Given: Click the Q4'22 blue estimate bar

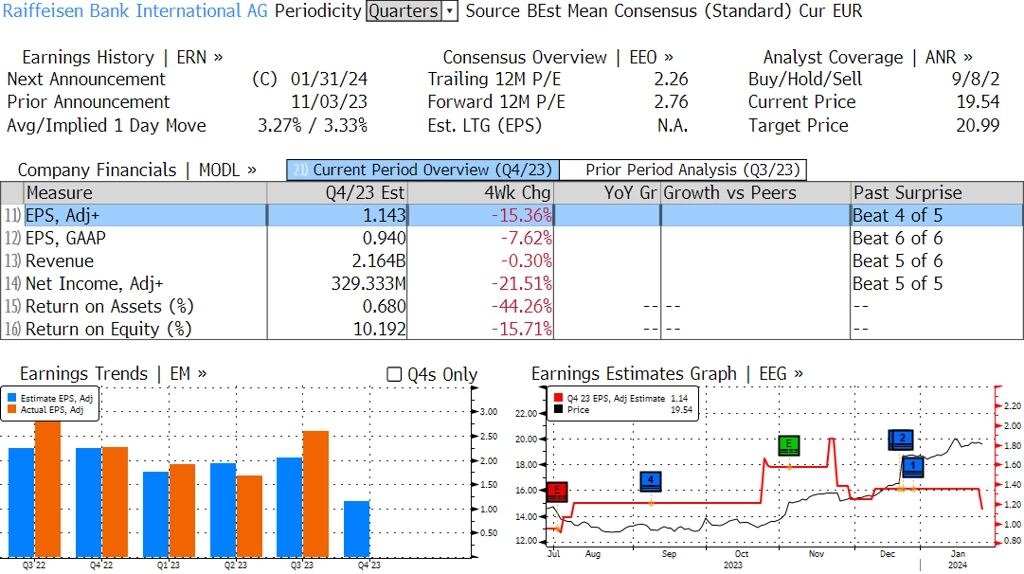Looking at the screenshot, I should point(89,503).
